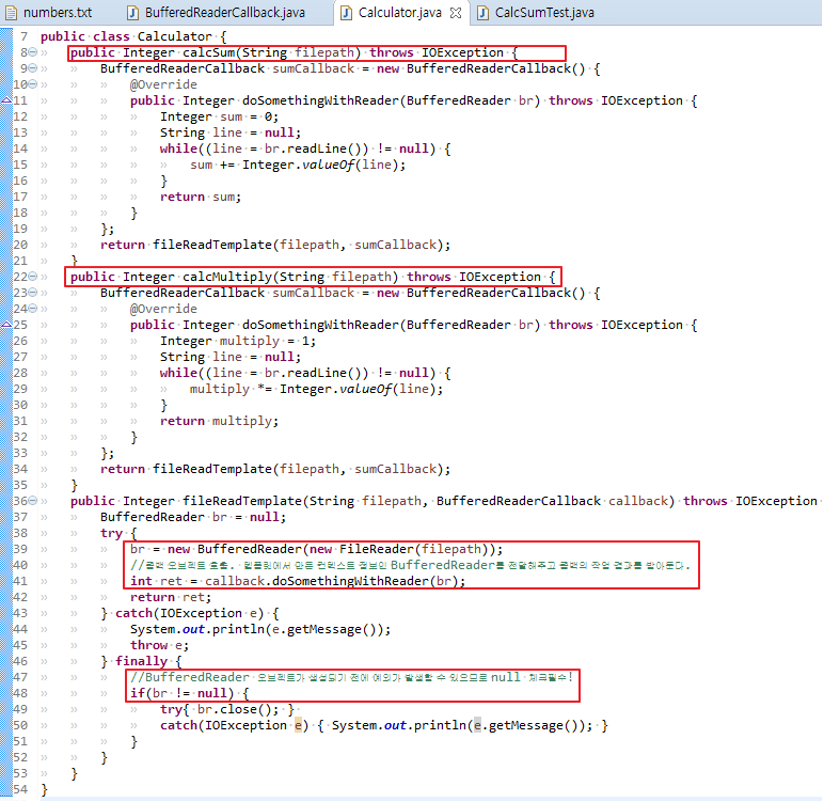Screen dimensions: 822x801
Task: Click the Calculator.java file icon
Action: pyautogui.click(x=346, y=13)
